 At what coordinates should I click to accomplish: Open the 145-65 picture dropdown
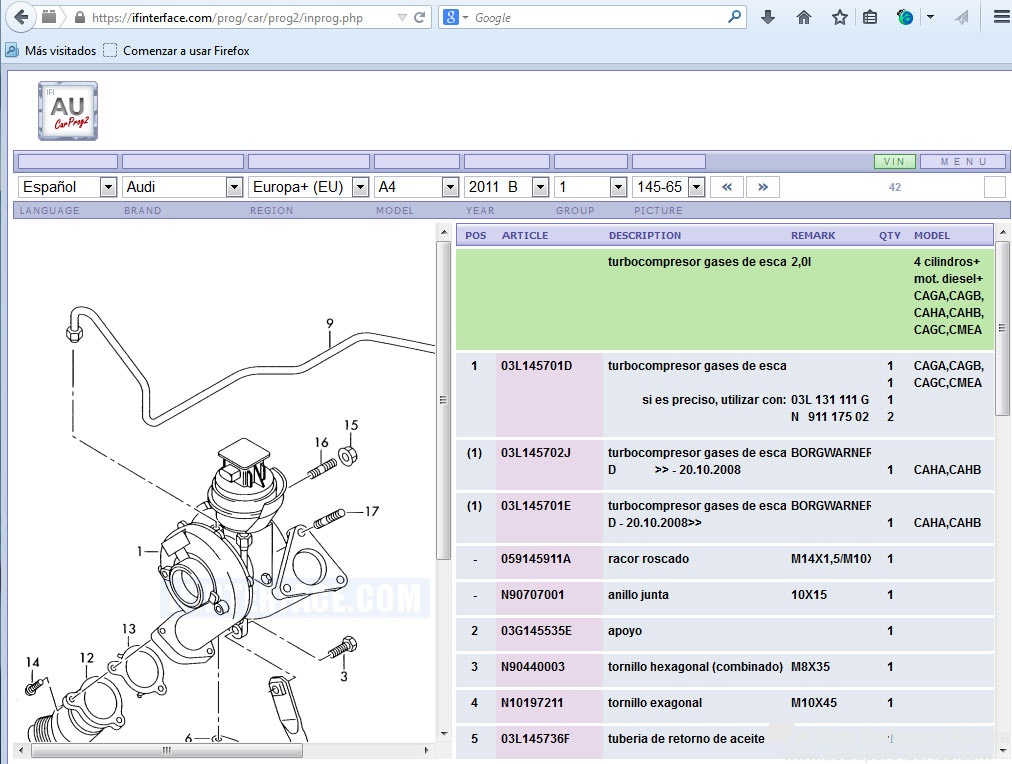(x=668, y=187)
